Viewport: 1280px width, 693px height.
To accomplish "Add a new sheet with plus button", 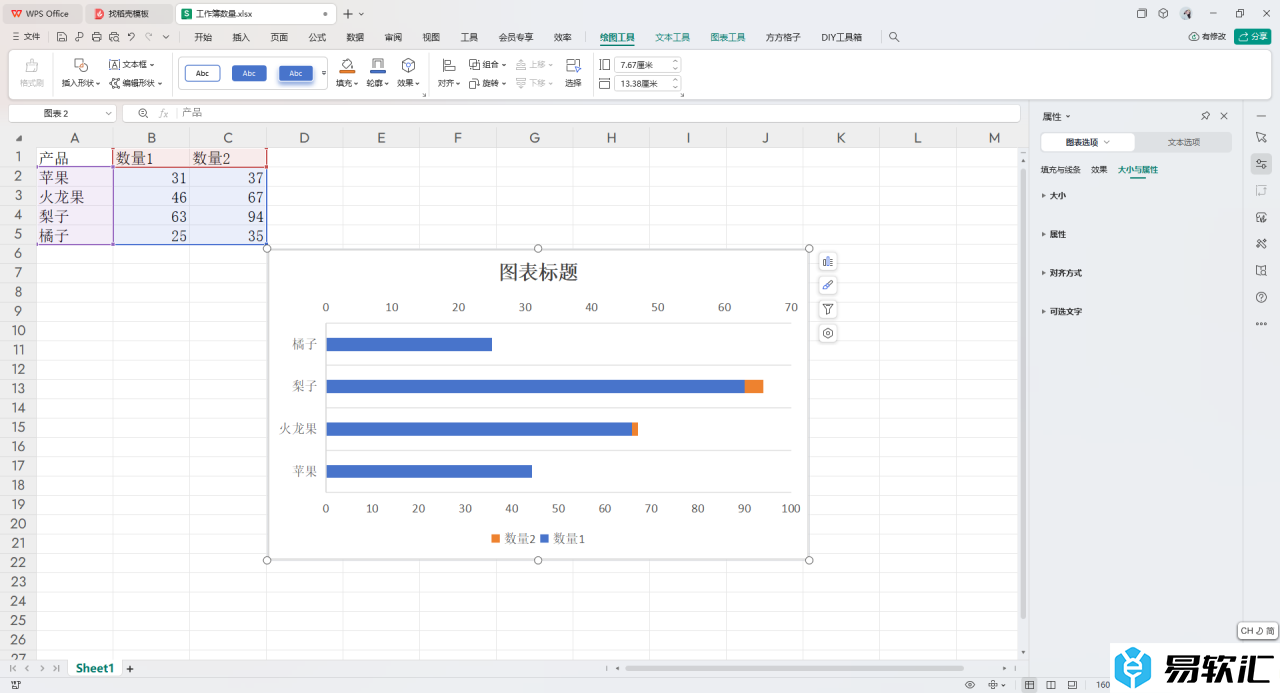I will (130, 668).
